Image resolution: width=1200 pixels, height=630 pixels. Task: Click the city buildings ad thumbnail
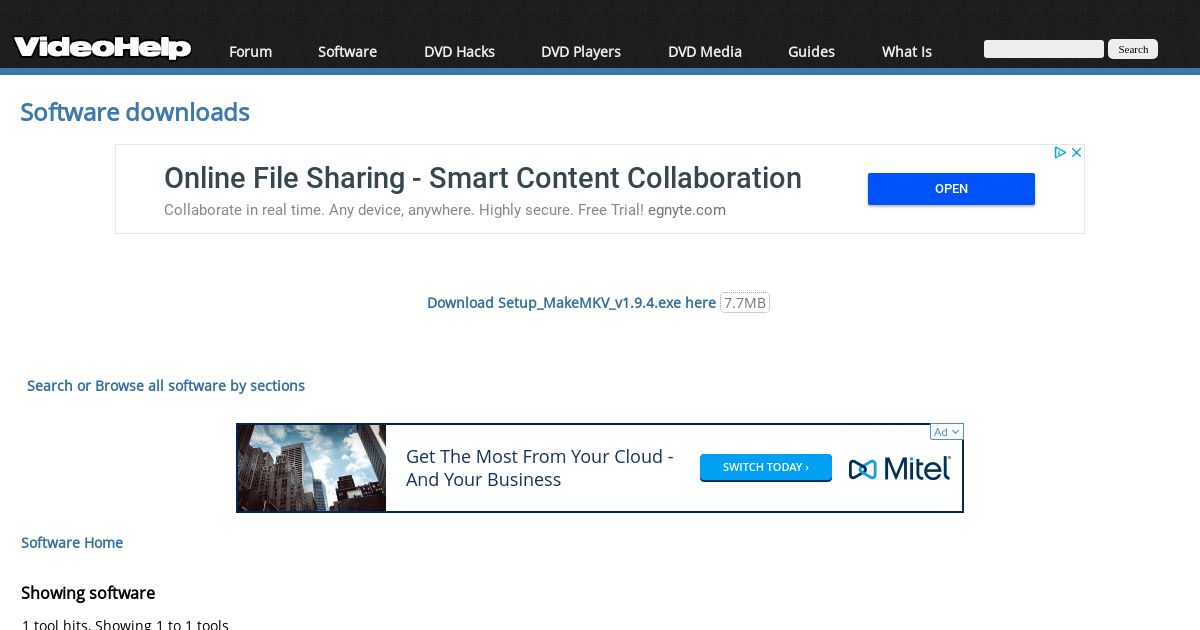click(311, 468)
